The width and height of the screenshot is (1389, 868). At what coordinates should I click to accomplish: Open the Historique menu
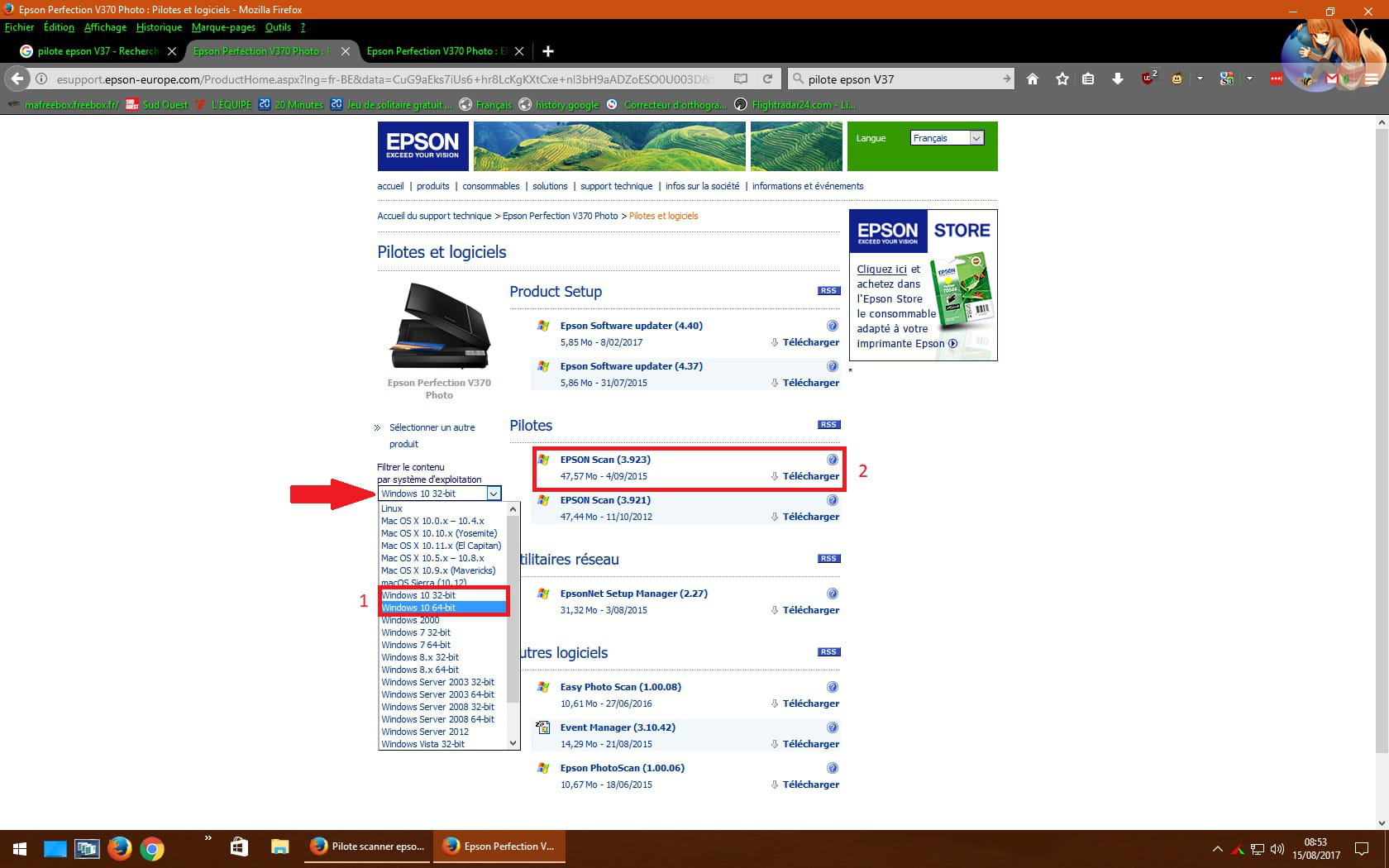[159, 27]
